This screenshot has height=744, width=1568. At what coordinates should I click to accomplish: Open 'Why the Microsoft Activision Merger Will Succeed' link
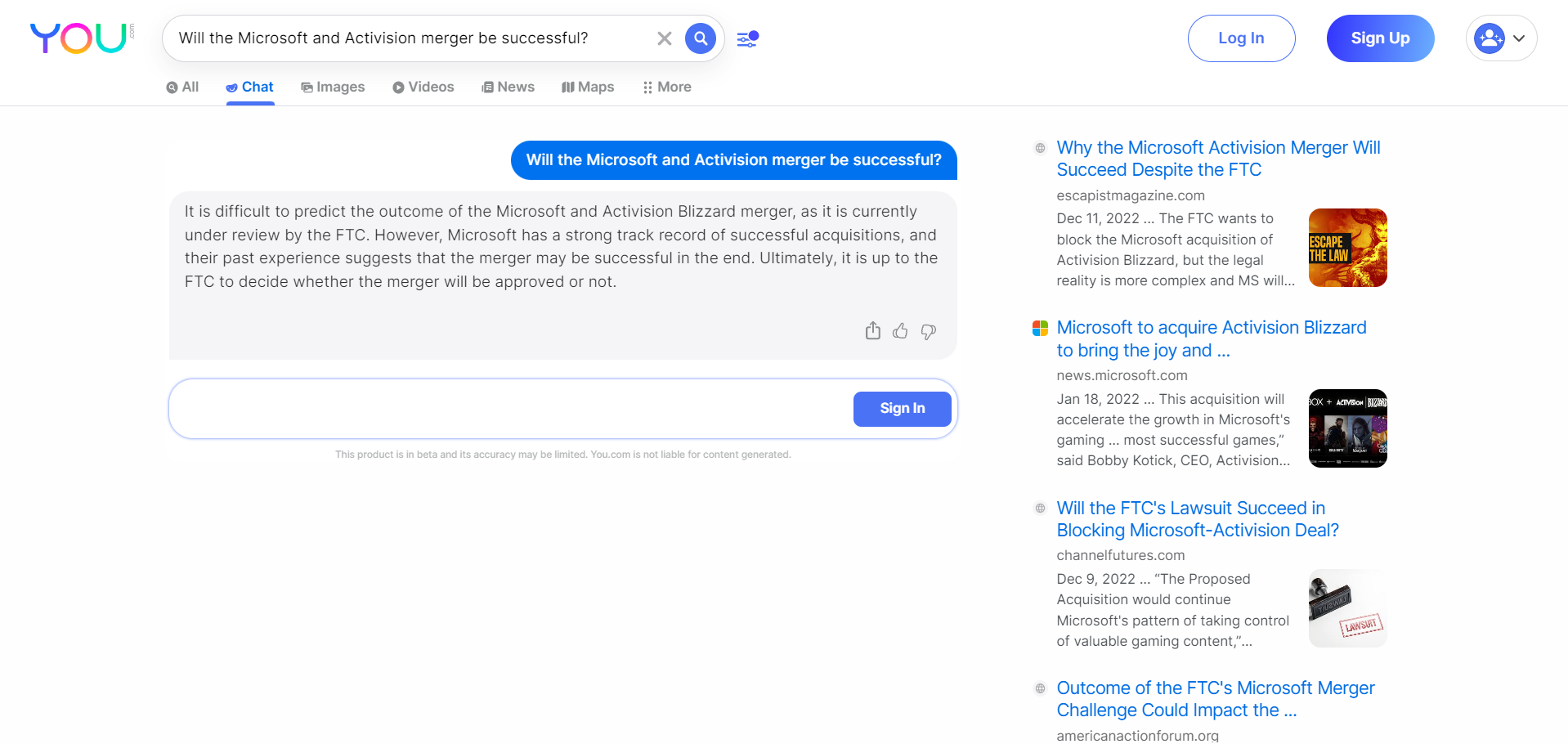coord(1218,159)
